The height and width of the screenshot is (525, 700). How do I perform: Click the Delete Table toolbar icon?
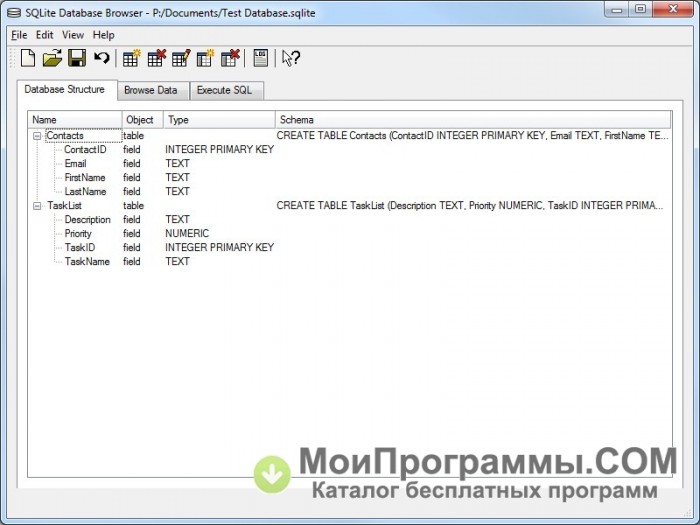click(x=156, y=58)
